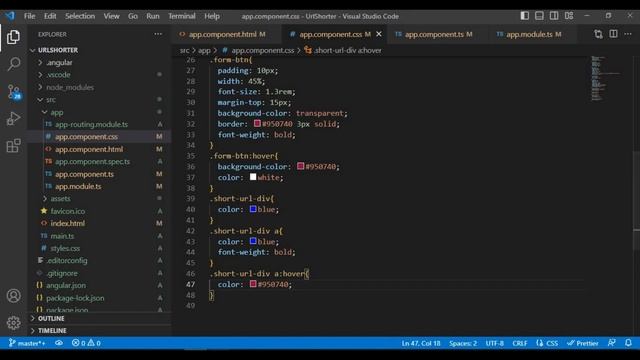Click Ln 47, Col 18 go-to-line indicator

(421, 343)
